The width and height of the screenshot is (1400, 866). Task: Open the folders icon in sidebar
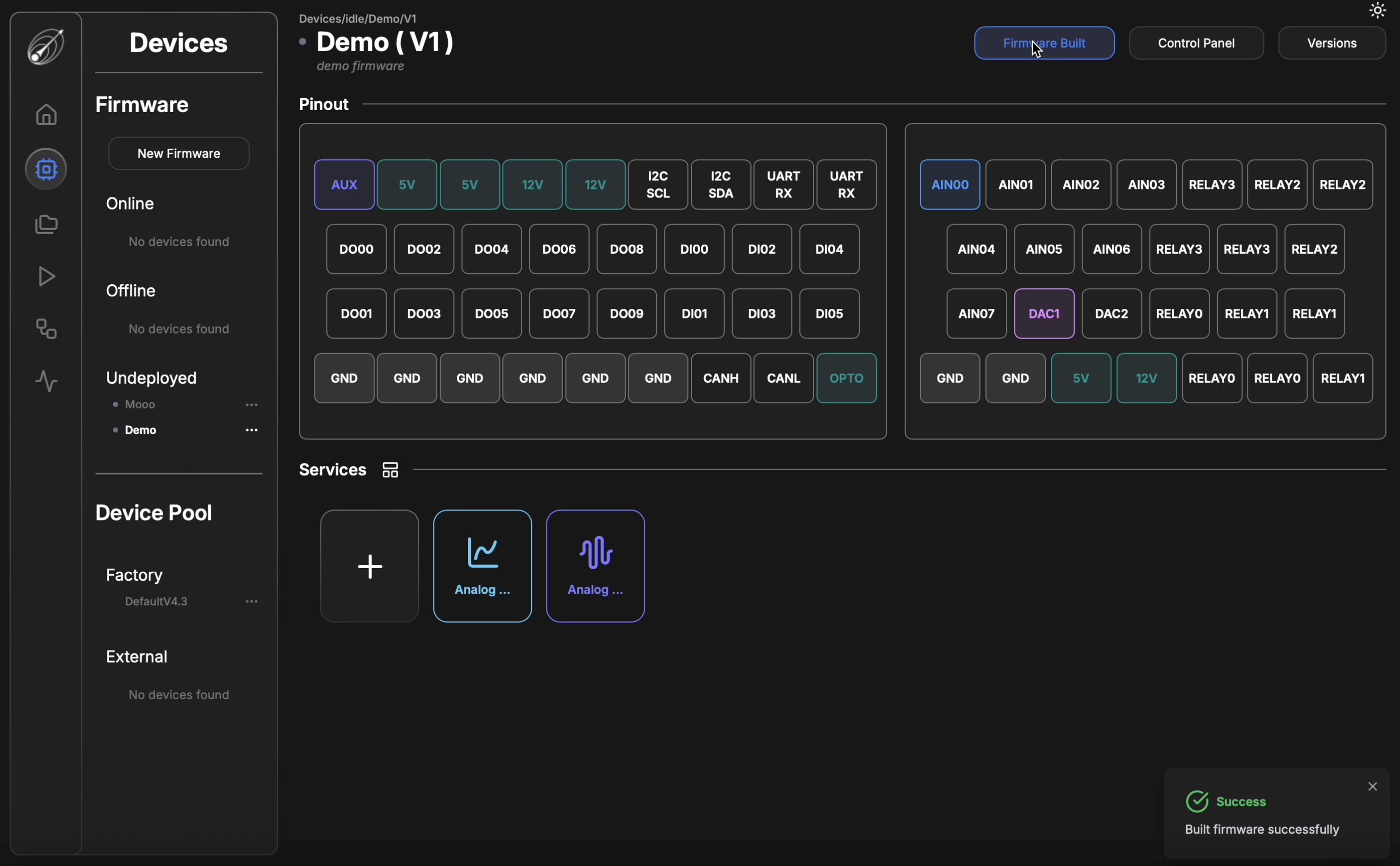(x=46, y=224)
